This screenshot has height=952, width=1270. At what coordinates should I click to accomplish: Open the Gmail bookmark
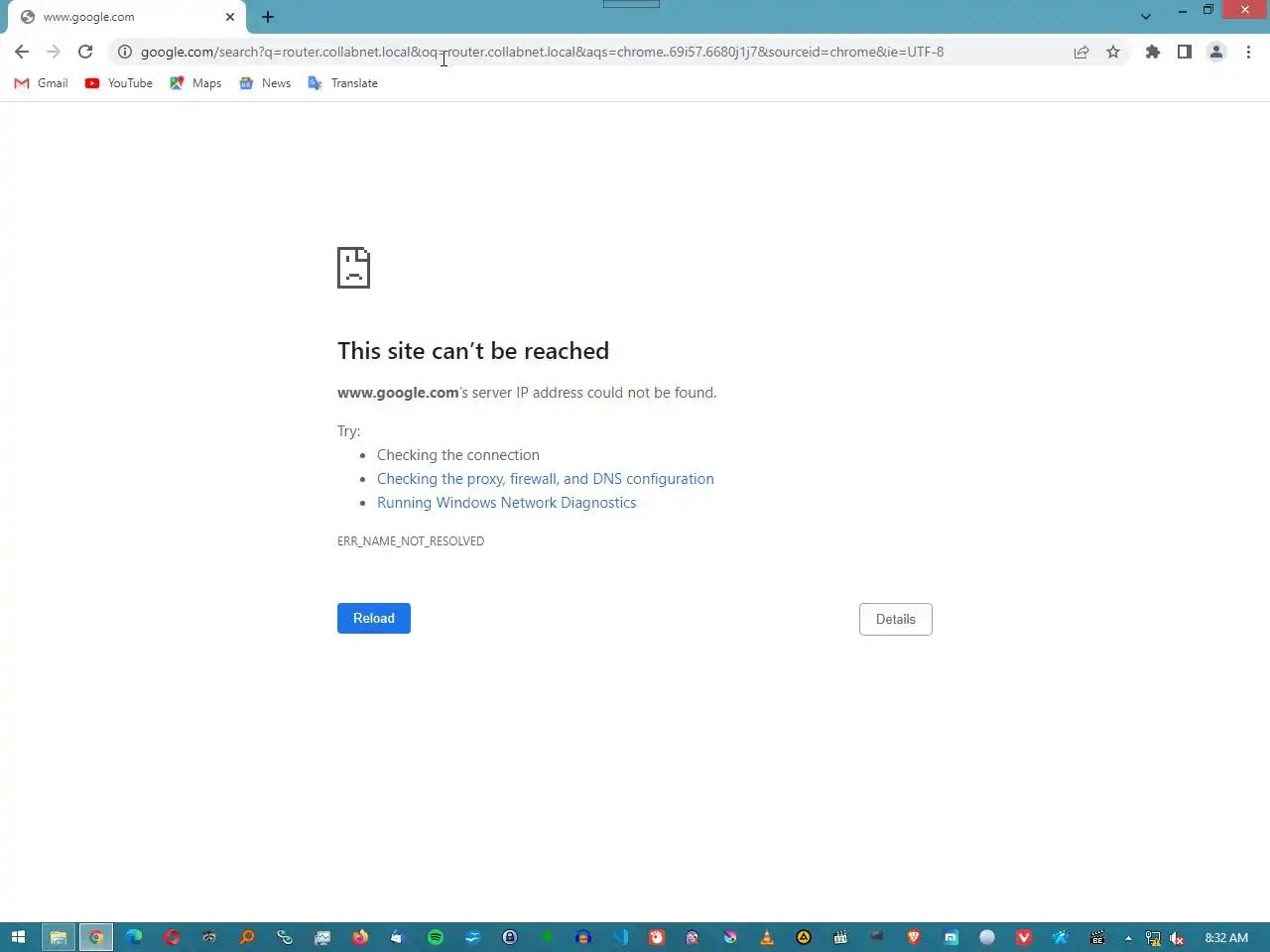point(42,83)
